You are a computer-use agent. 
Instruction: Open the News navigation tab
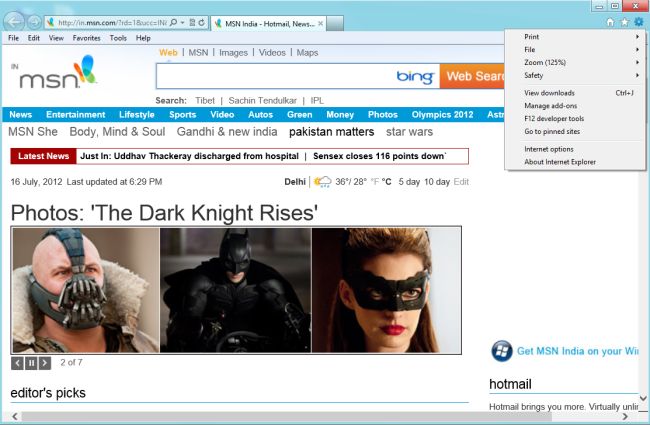tap(20, 114)
